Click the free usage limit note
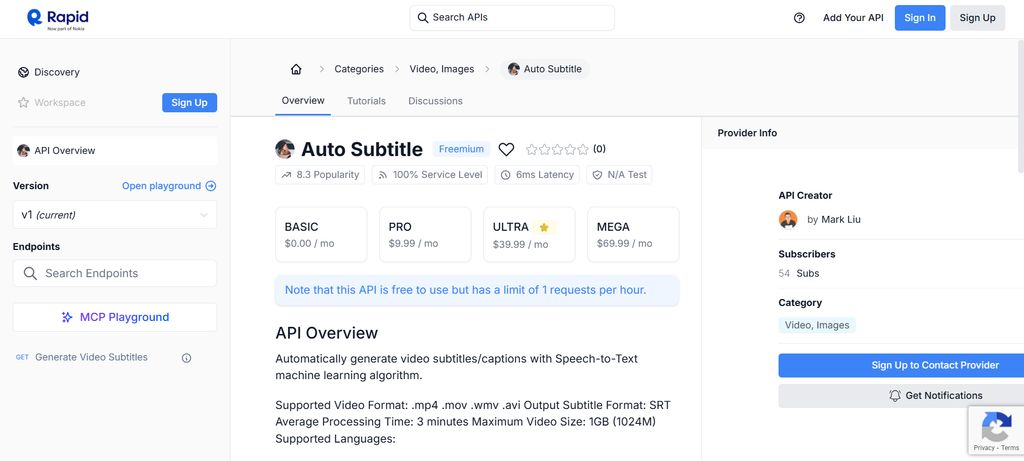The width and height of the screenshot is (1024, 461). tap(477, 291)
